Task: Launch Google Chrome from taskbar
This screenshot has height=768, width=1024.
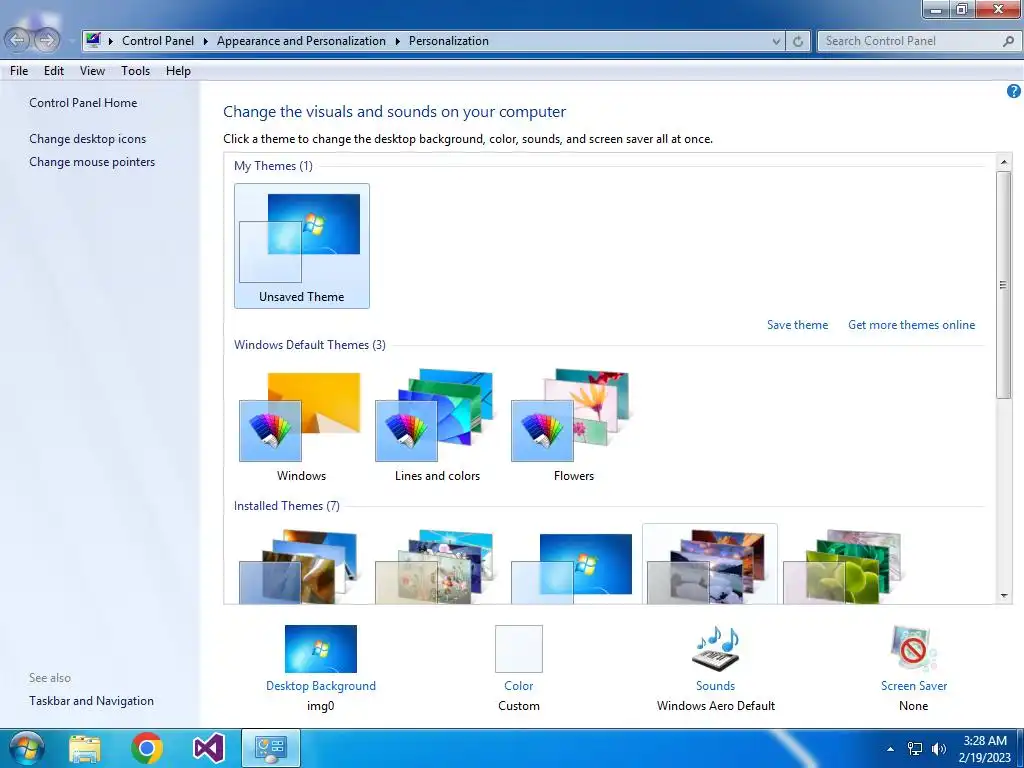Action: coord(147,748)
